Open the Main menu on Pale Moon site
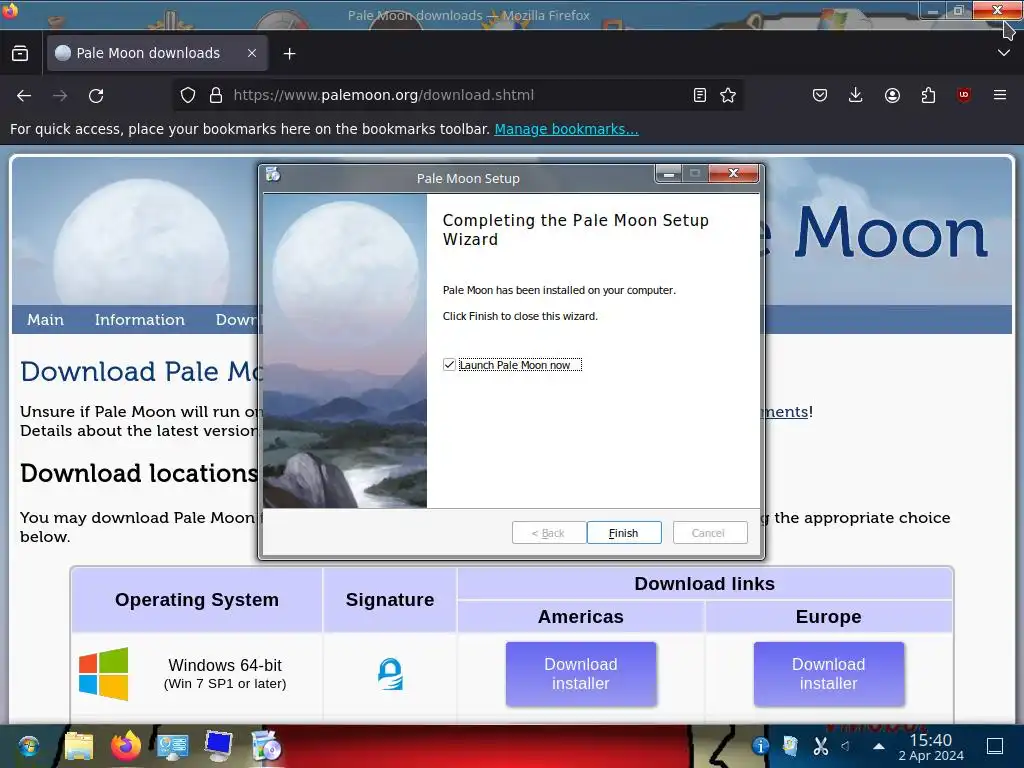The width and height of the screenshot is (1024, 768). [45, 319]
